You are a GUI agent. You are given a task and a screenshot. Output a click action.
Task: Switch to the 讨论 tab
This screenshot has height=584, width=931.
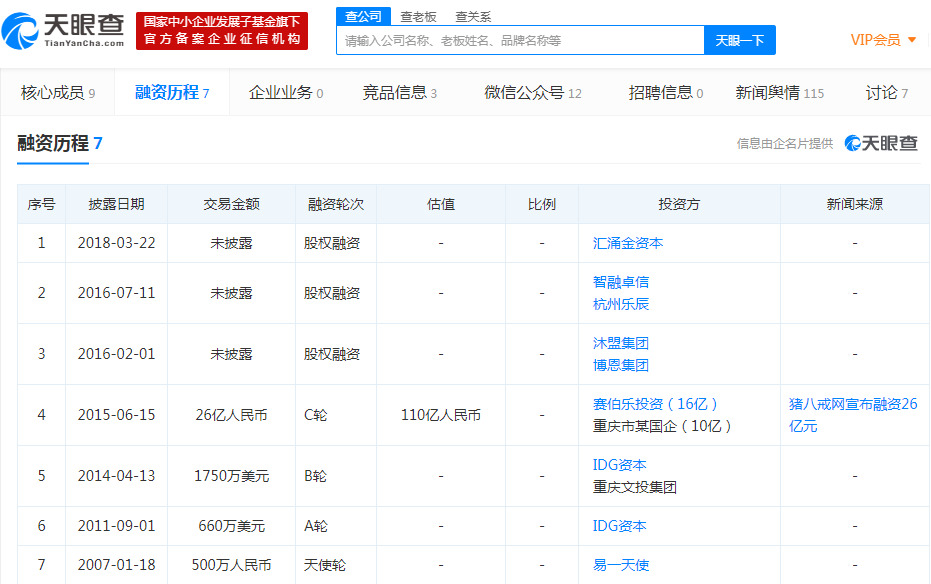(x=886, y=93)
